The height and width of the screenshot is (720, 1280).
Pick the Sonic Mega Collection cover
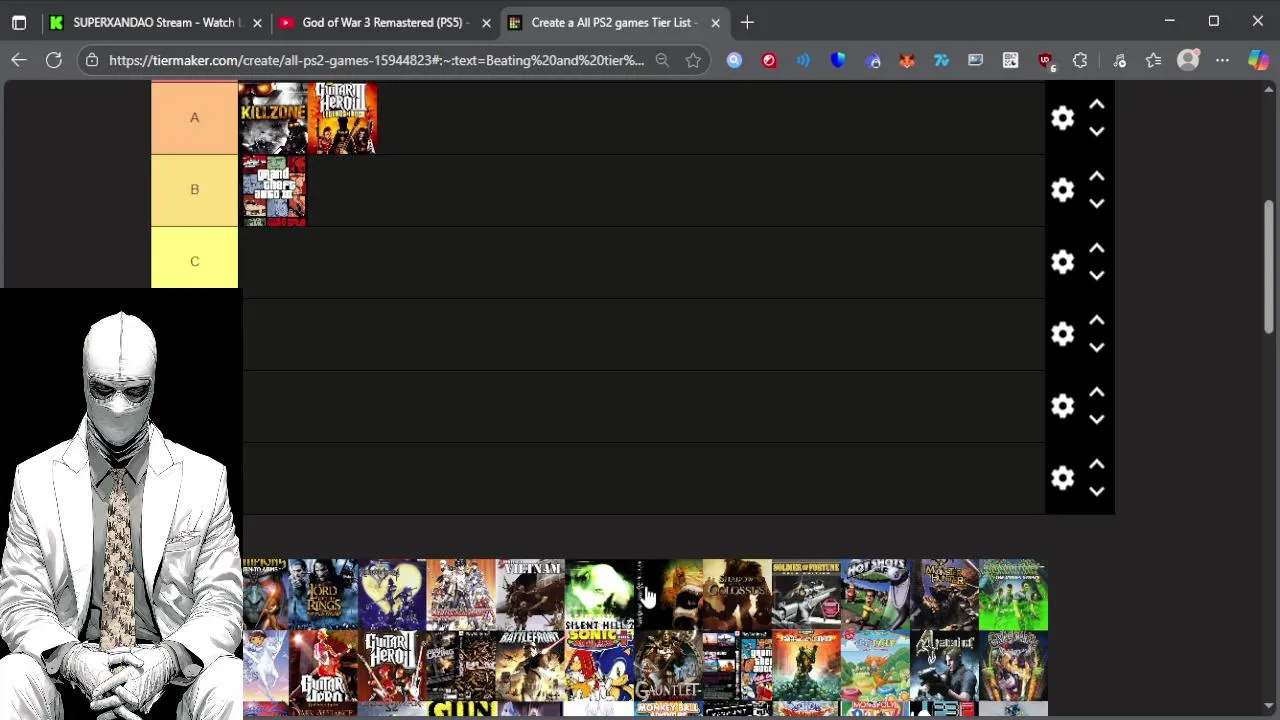point(599,665)
